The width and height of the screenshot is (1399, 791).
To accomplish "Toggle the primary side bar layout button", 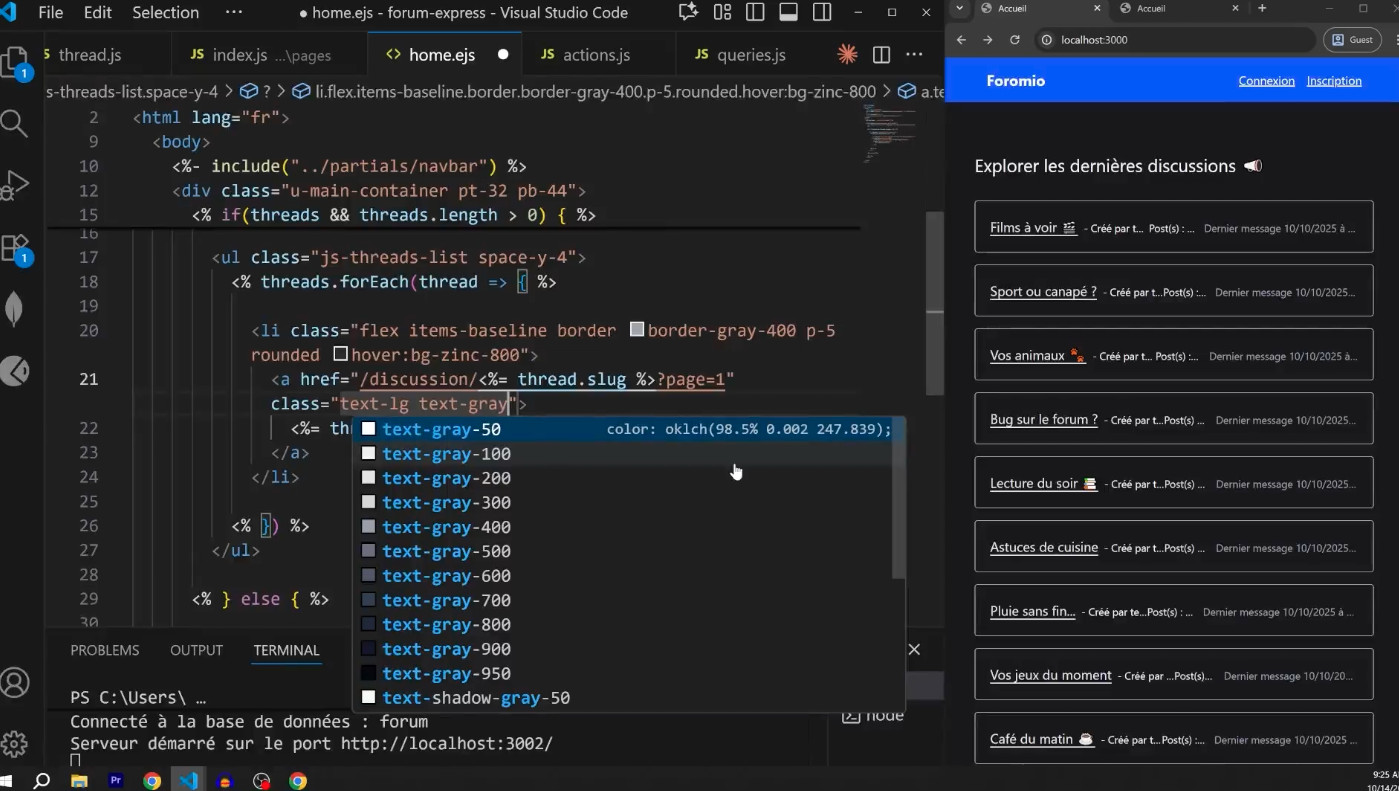I will click(755, 12).
